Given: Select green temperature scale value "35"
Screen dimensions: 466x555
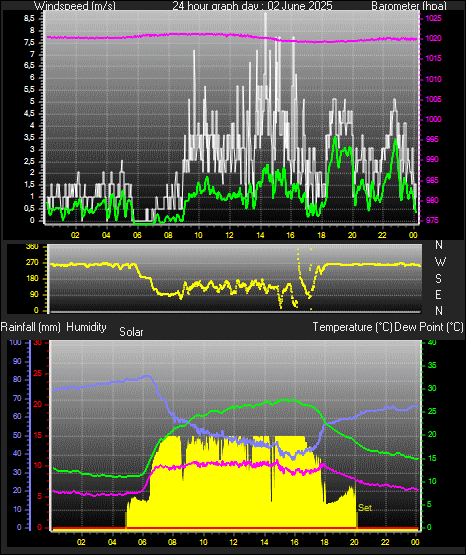Looking at the screenshot, I should point(432,365).
